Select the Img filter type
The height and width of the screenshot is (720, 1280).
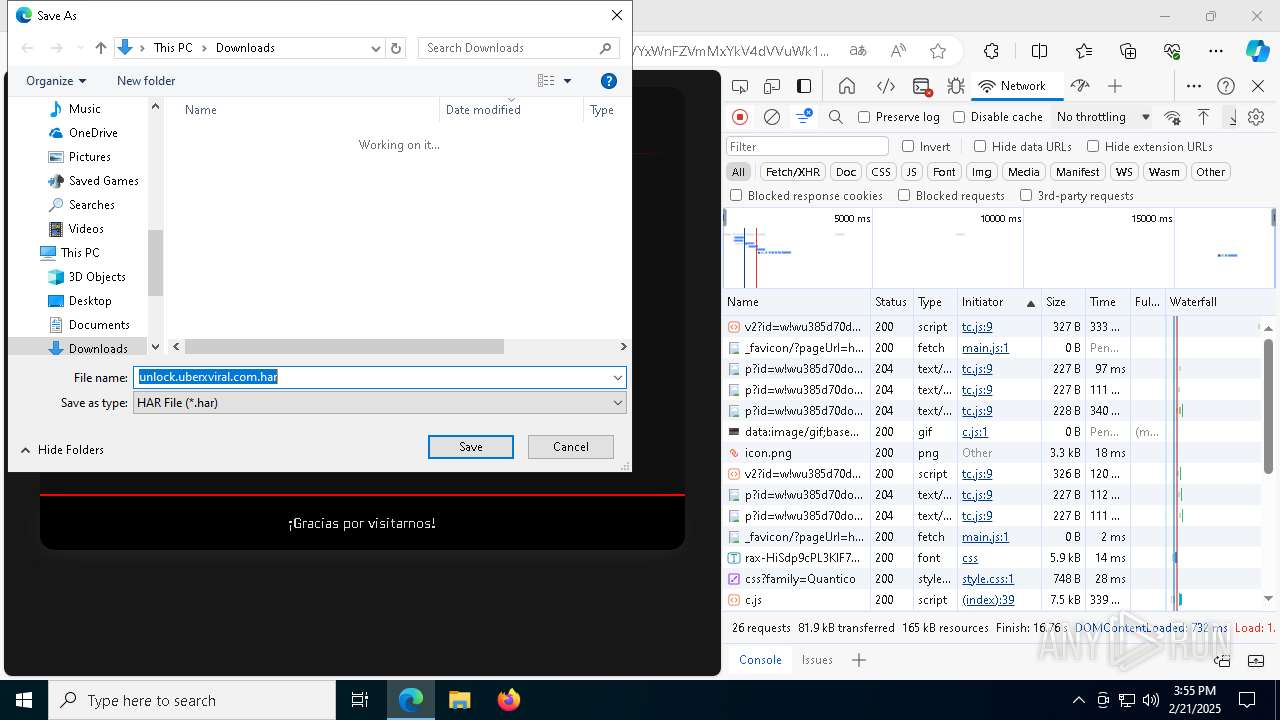click(982, 172)
